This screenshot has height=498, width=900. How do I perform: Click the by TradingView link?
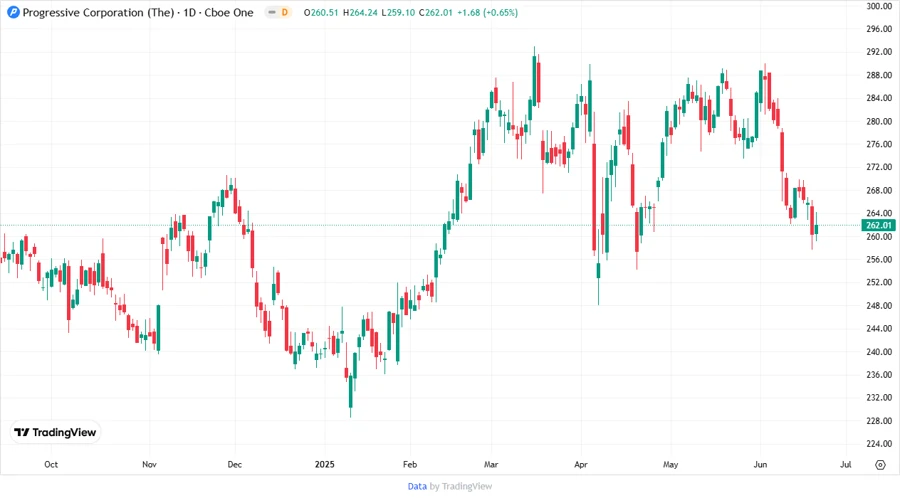coord(461,486)
